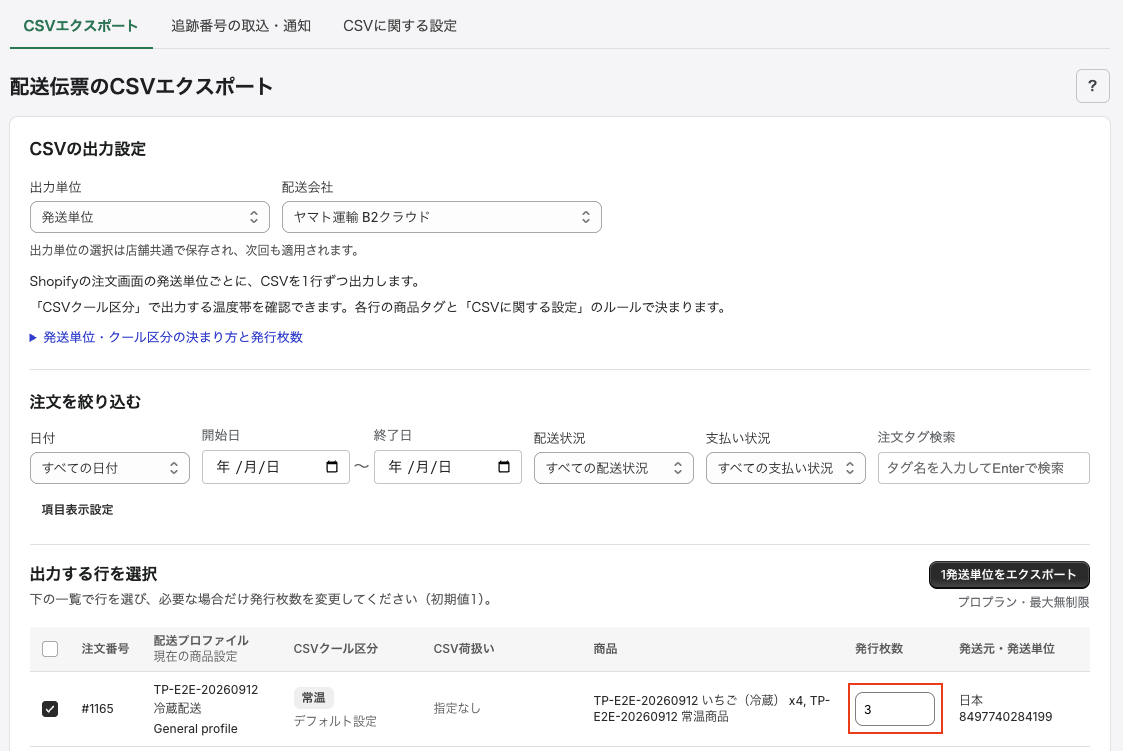Image resolution: width=1123 pixels, height=751 pixels.
Task: Click the 項目表示設定 button
Action: pos(77,510)
